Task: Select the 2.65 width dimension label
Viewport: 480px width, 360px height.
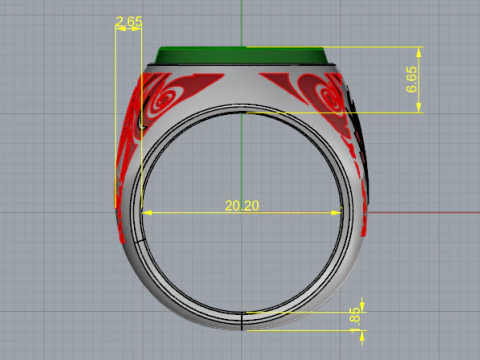Action: 129,22
